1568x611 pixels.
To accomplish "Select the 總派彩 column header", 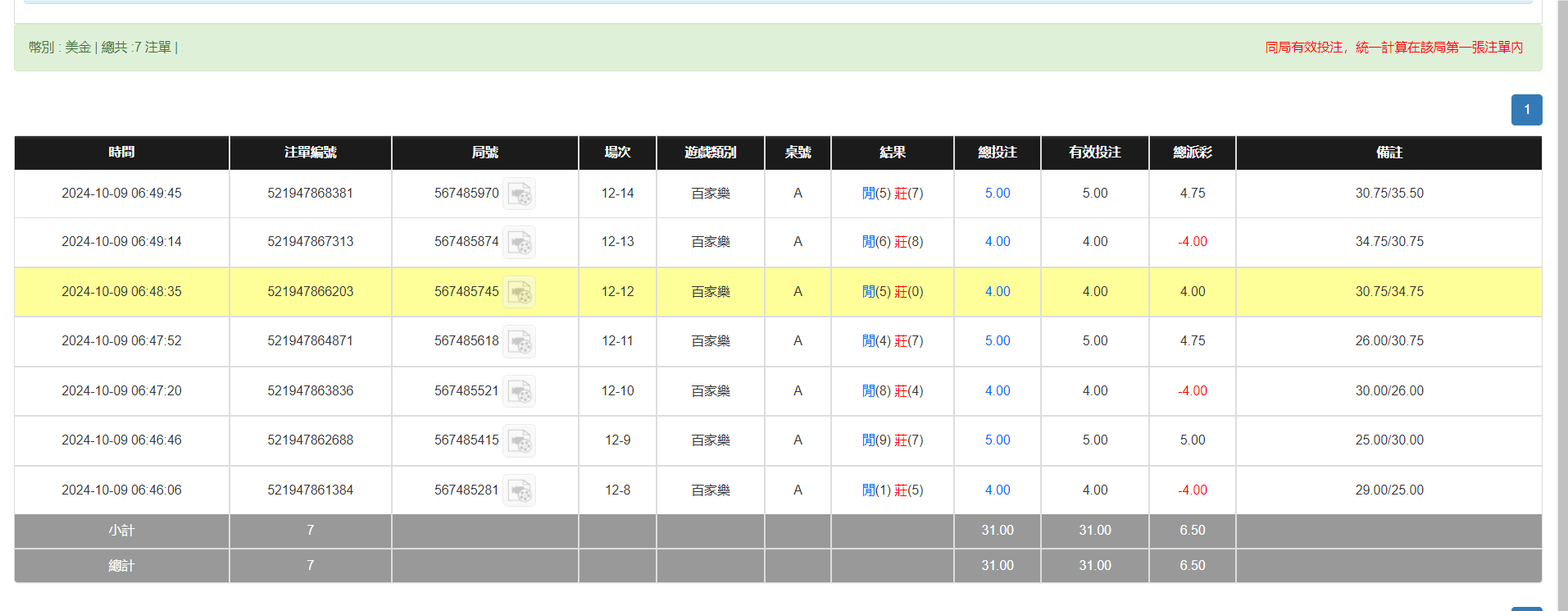I will point(1192,153).
